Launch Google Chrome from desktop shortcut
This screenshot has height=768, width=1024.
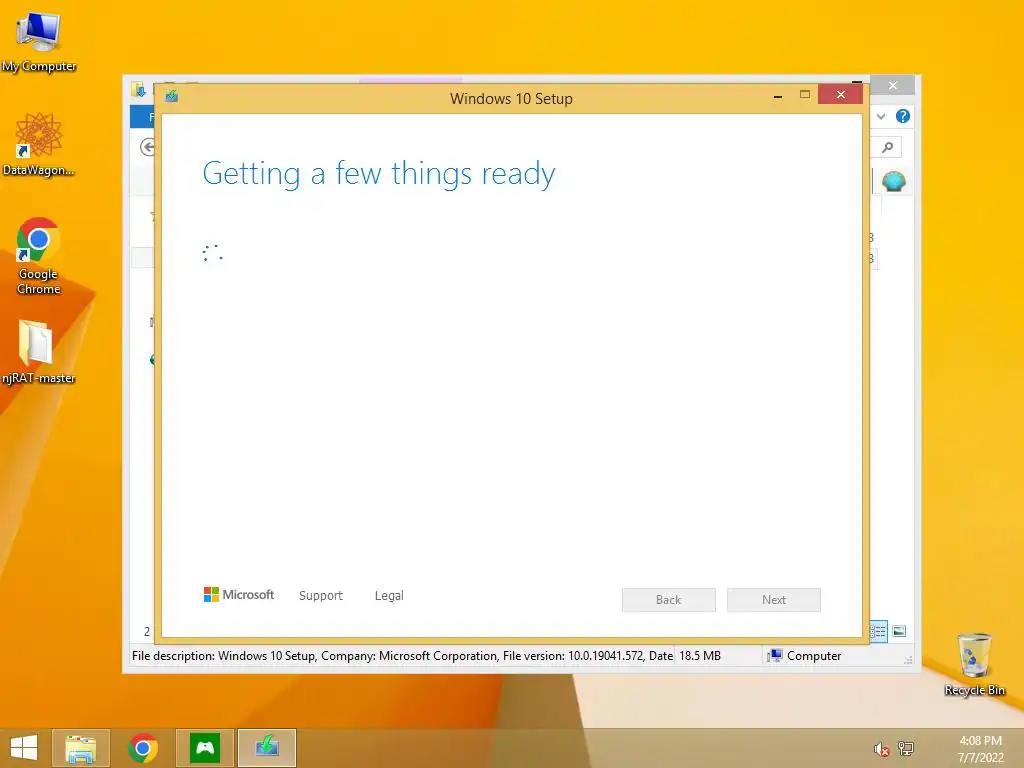pyautogui.click(x=39, y=256)
